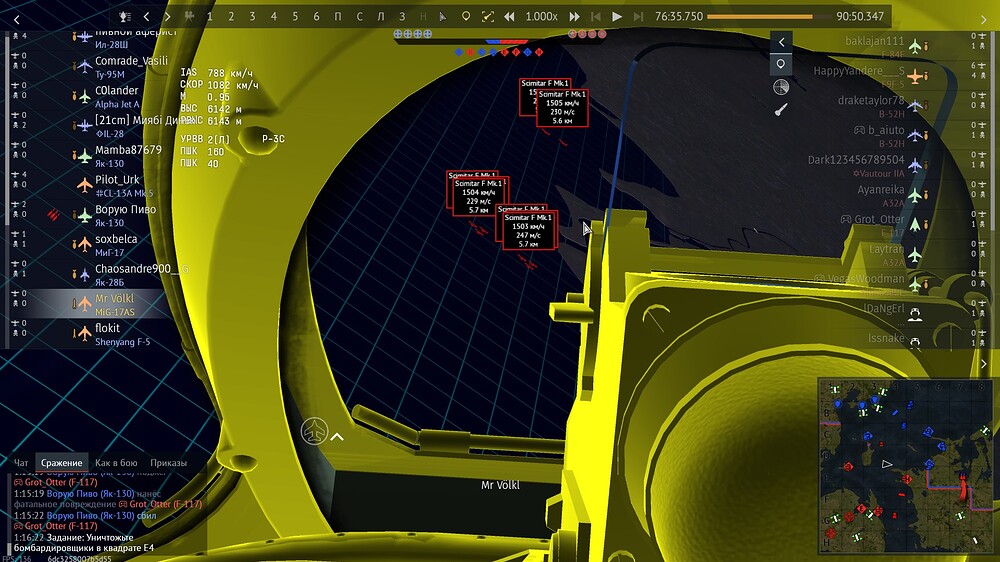The height and width of the screenshot is (562, 1000).
Task: Toggle the map marker icon in toolbar
Action: pyautogui.click(x=466, y=17)
